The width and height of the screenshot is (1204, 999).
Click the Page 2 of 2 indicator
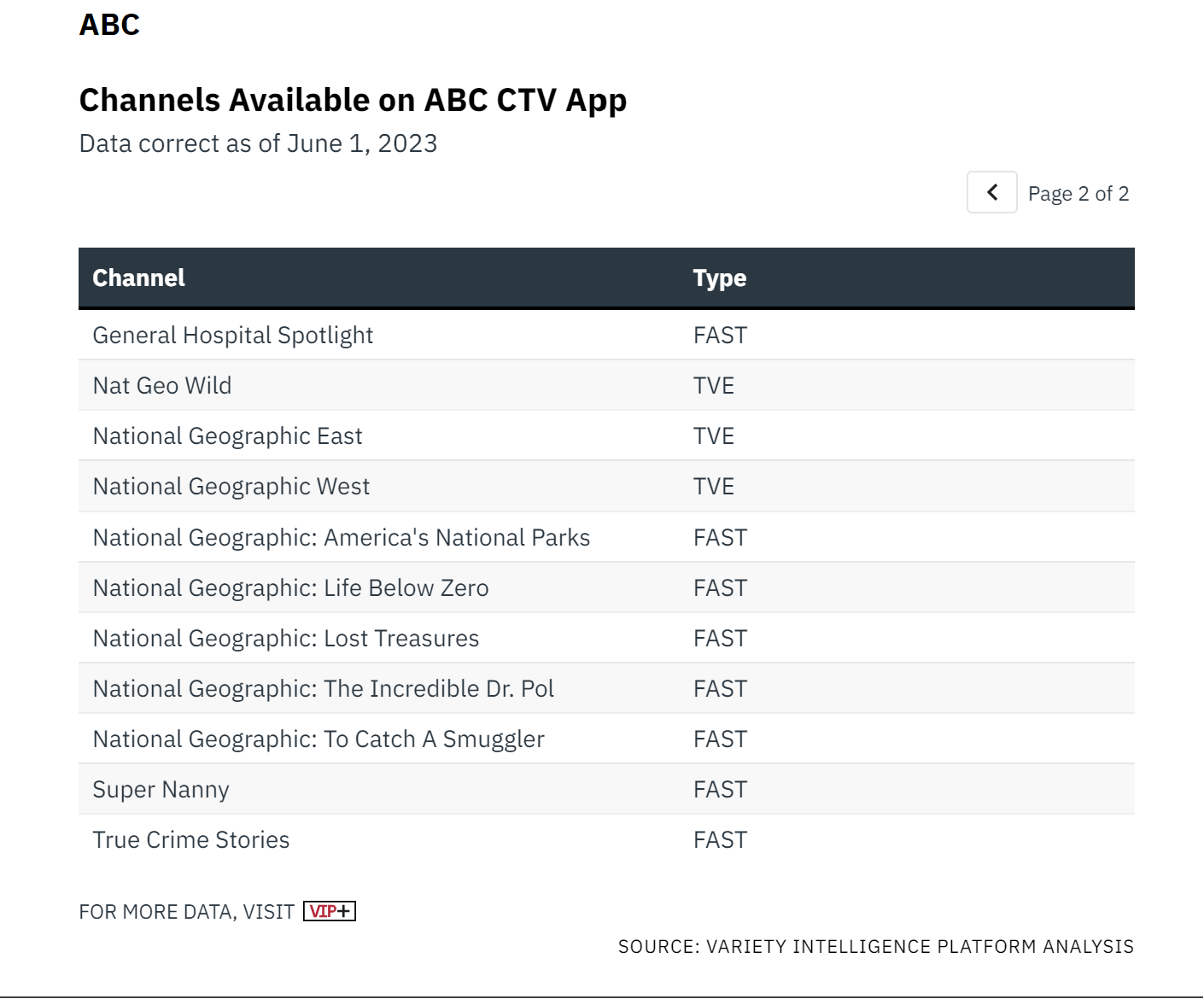[x=1078, y=194]
